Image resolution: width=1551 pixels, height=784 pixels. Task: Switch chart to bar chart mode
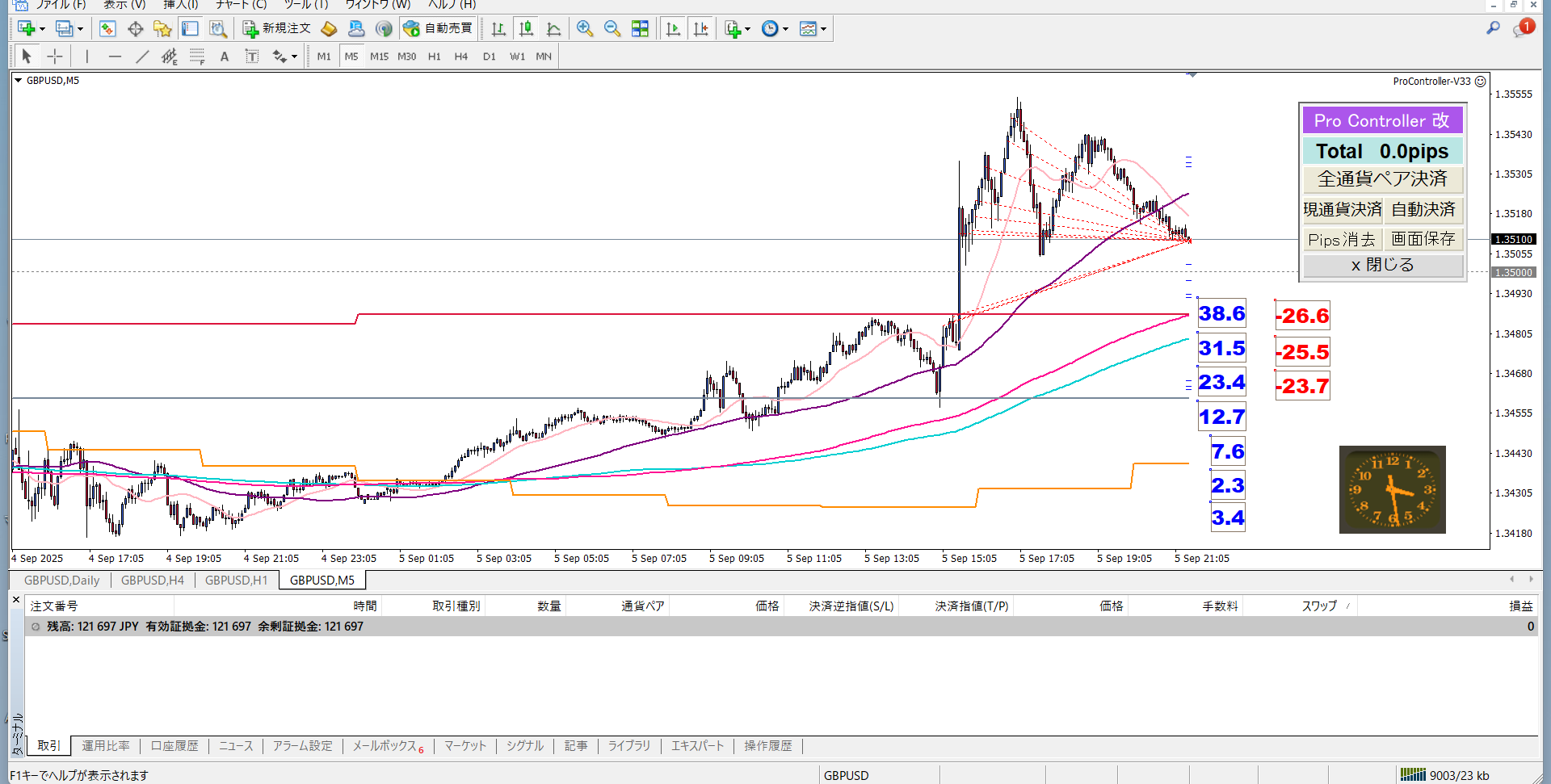(x=498, y=29)
